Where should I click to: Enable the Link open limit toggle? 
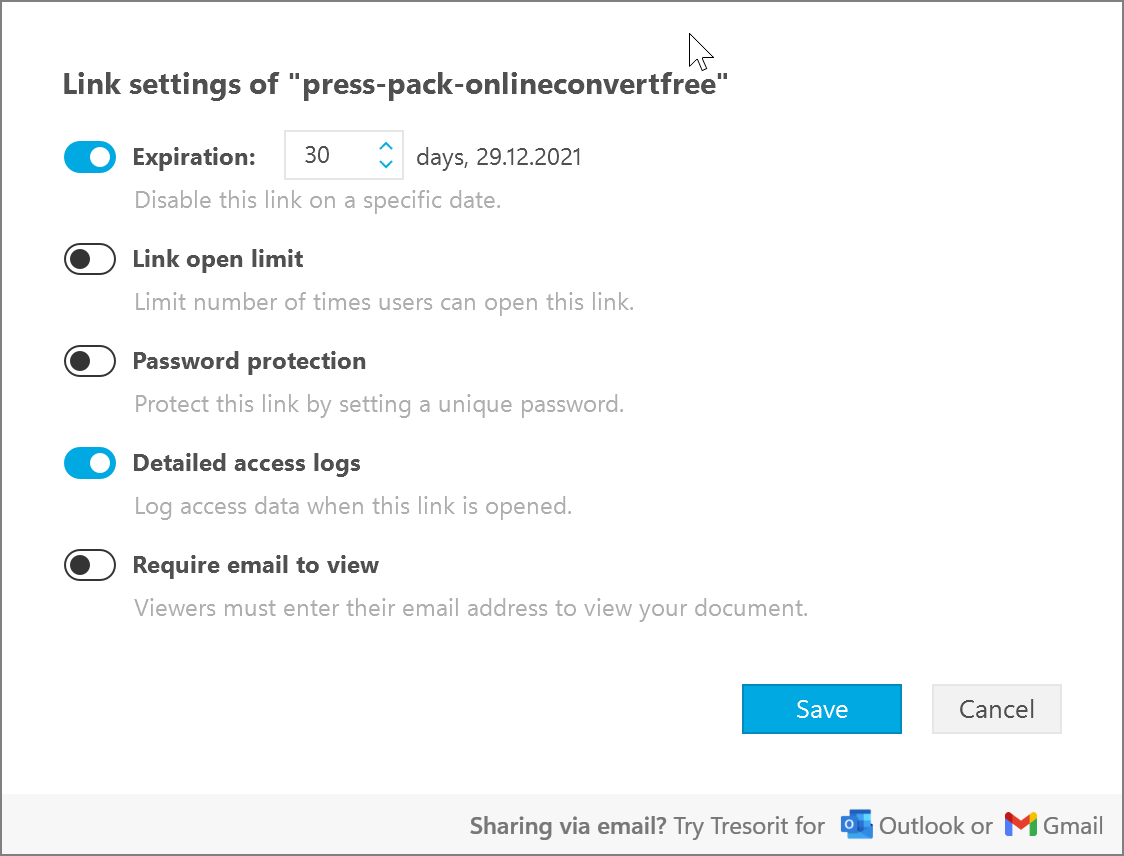tap(90, 259)
